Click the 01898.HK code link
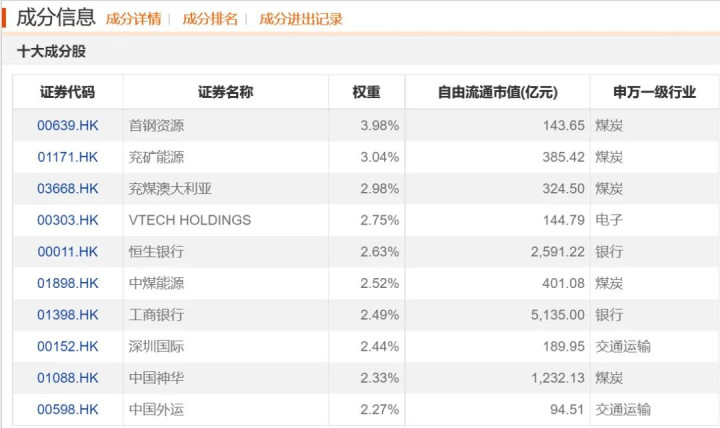The image size is (720, 428). pyautogui.click(x=68, y=283)
